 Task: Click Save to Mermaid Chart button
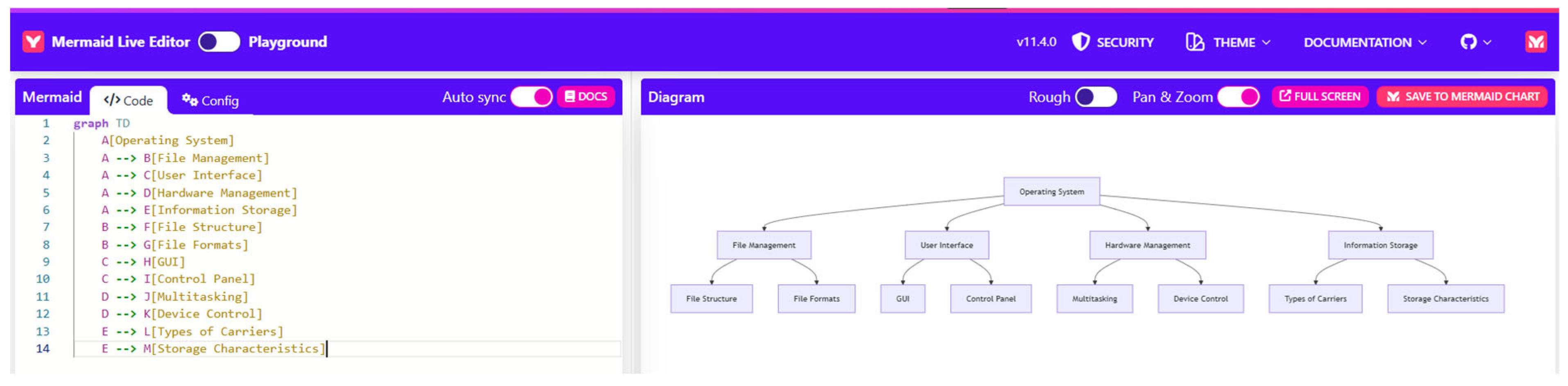[1462, 96]
